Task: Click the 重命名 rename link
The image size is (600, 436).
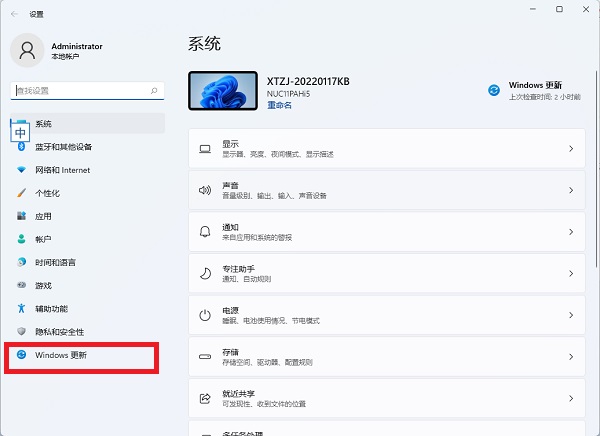Action: 279,104
